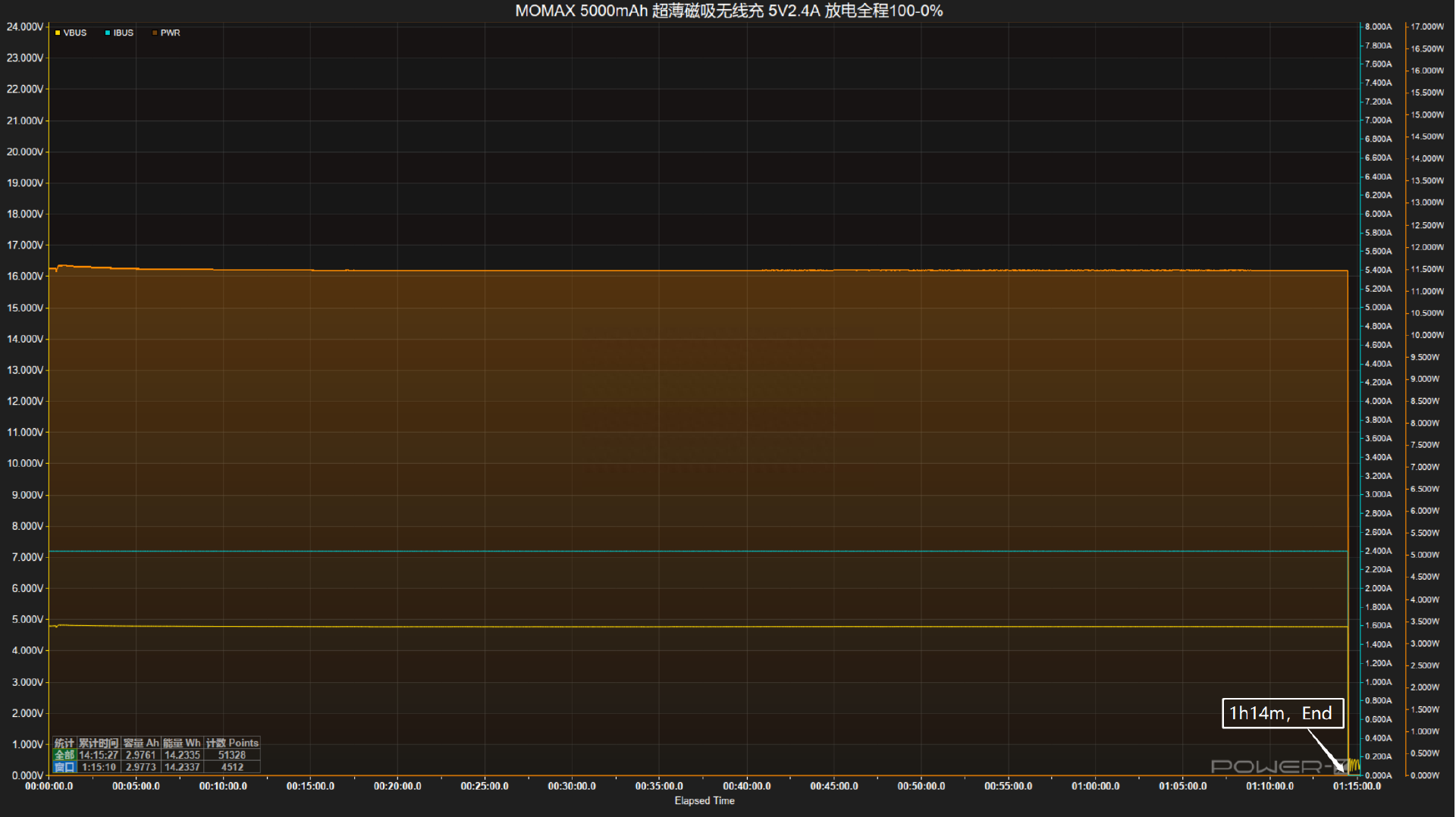Click the 00:15:00.0 time axis tick
The image size is (1456, 817).
point(310,786)
